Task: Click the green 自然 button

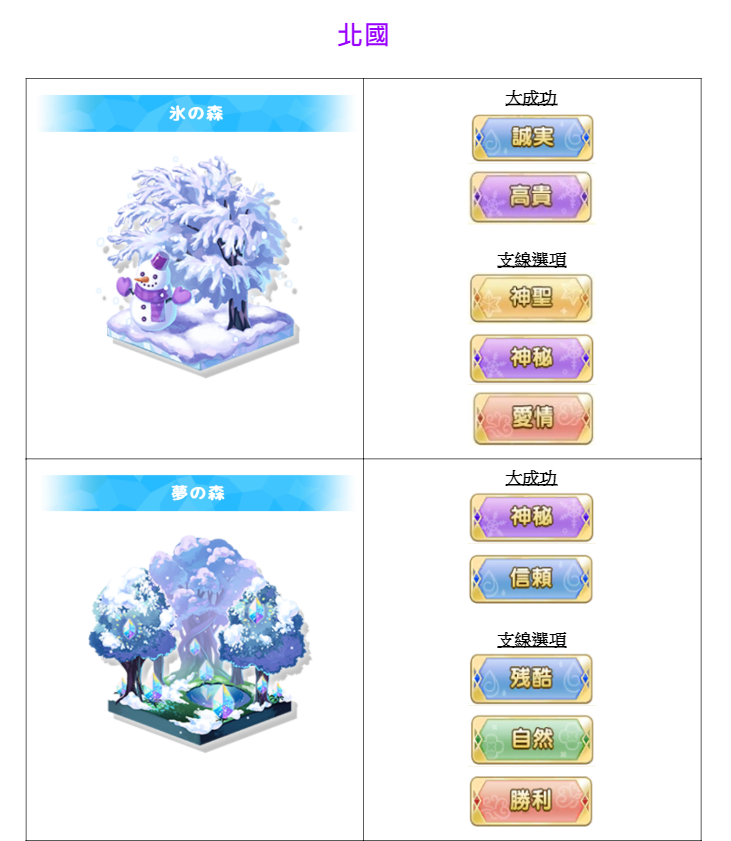Action: click(531, 740)
